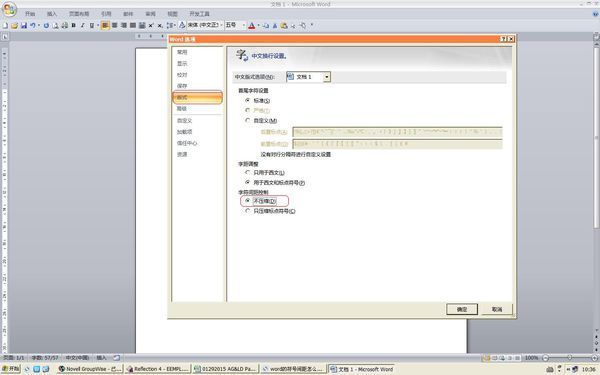Select 用于西文和标点符号(P) radio button
This screenshot has height=375, width=600.
tap(248, 183)
